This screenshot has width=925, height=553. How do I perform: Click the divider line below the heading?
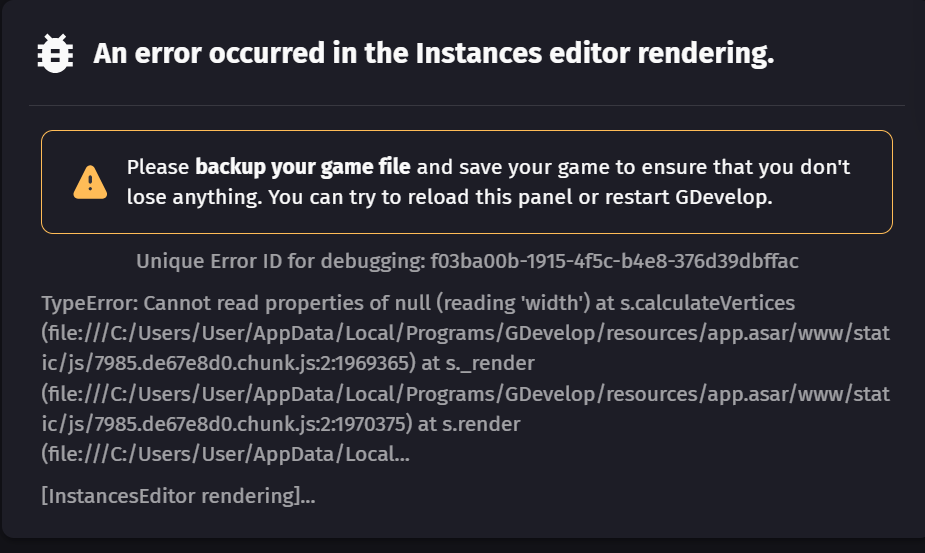click(x=466, y=105)
